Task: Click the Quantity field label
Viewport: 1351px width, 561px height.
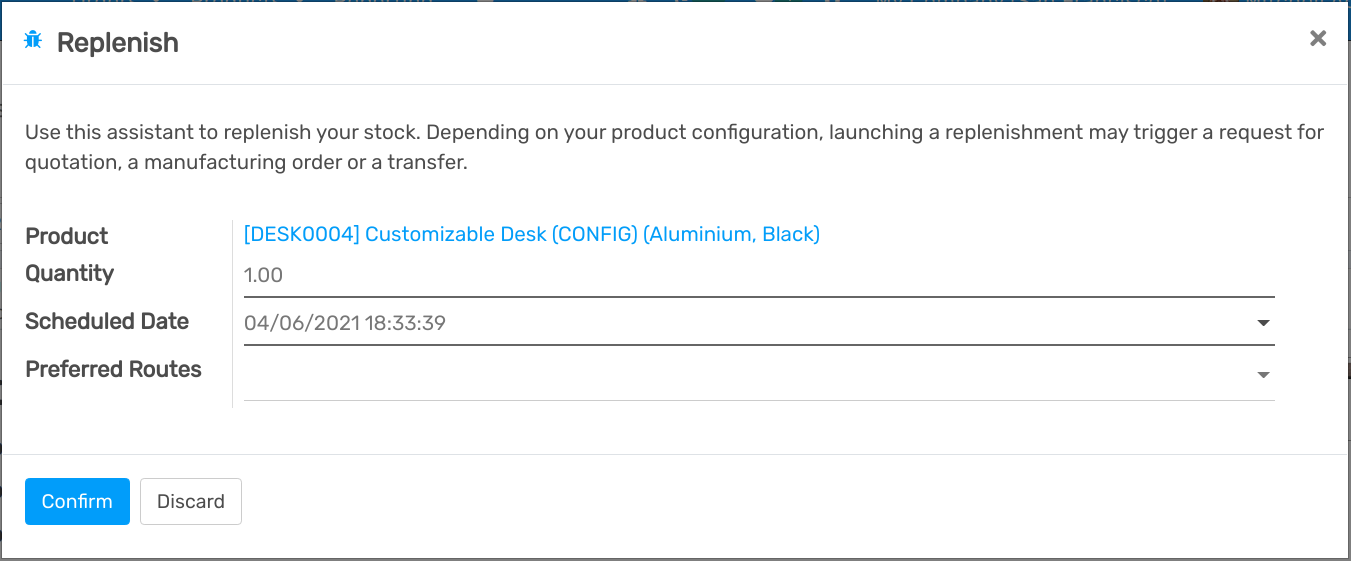Action: [70, 273]
